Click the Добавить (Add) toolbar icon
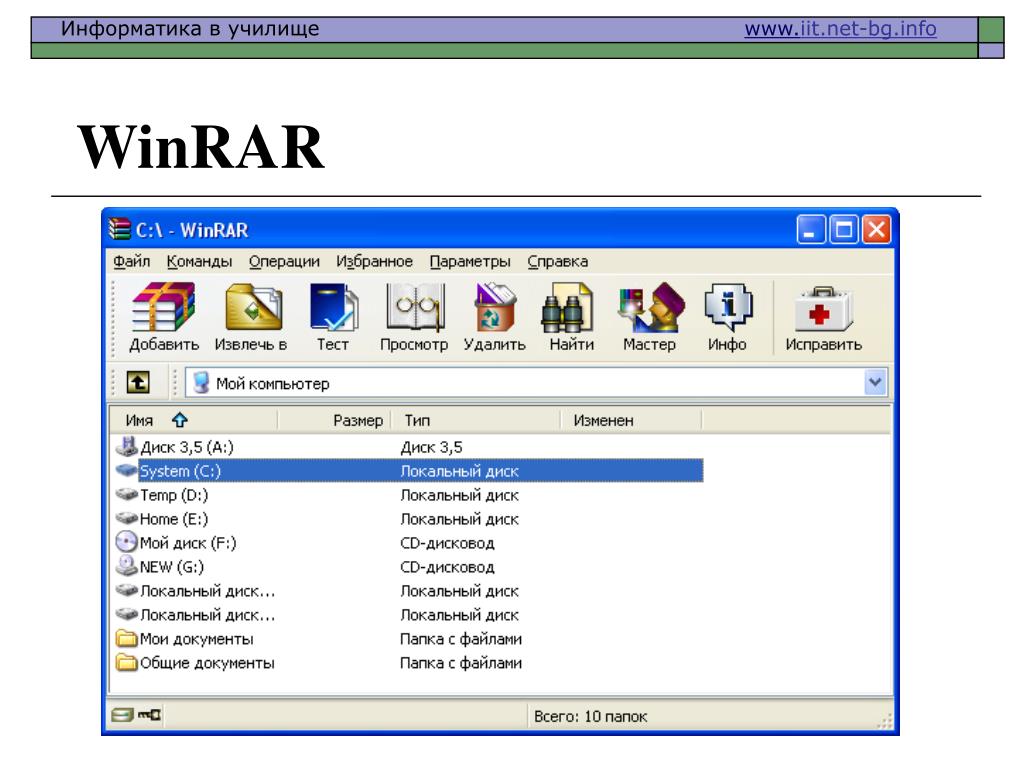 (164, 307)
